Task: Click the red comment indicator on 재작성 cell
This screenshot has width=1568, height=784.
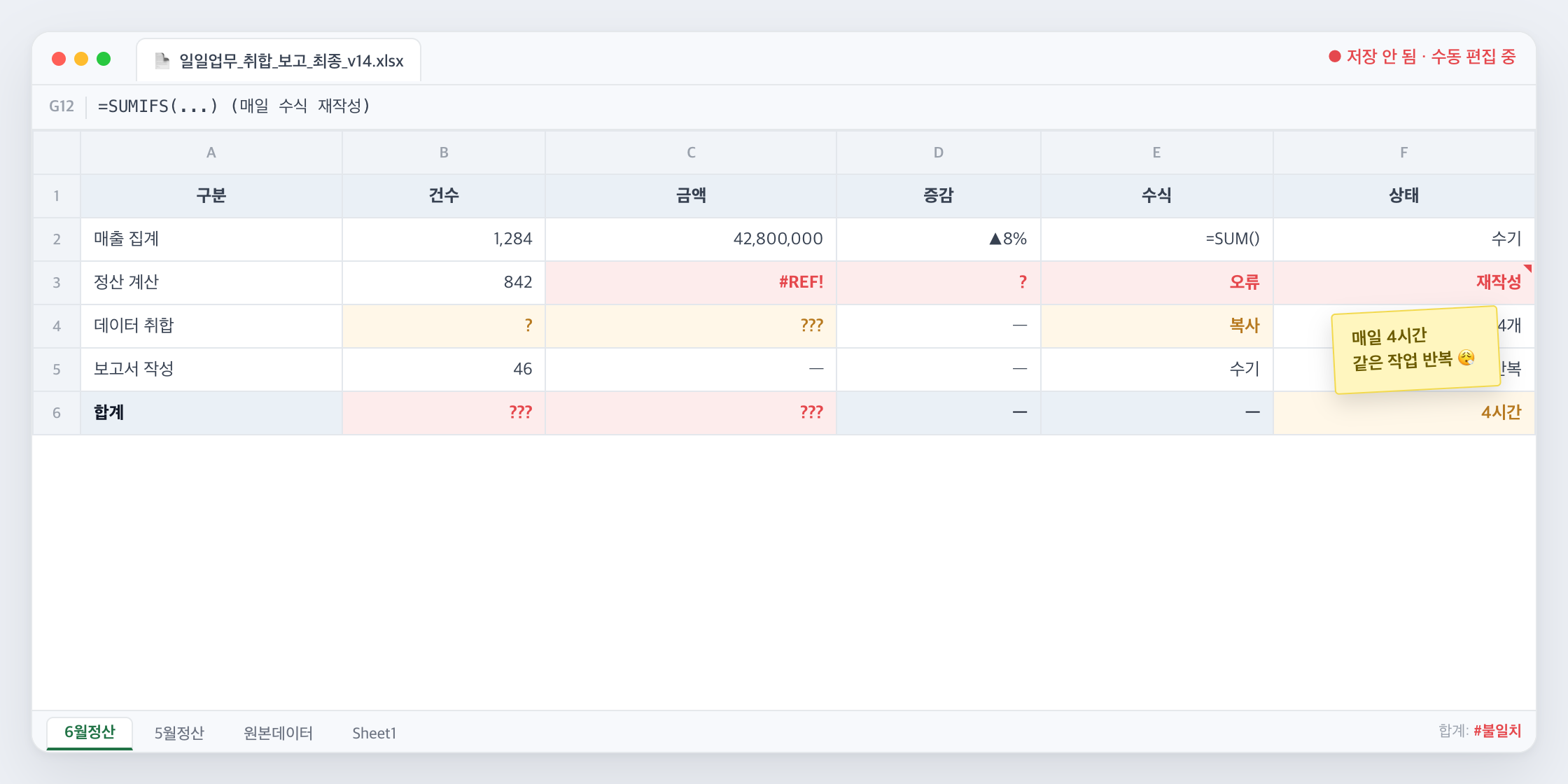Action: click(x=1528, y=268)
